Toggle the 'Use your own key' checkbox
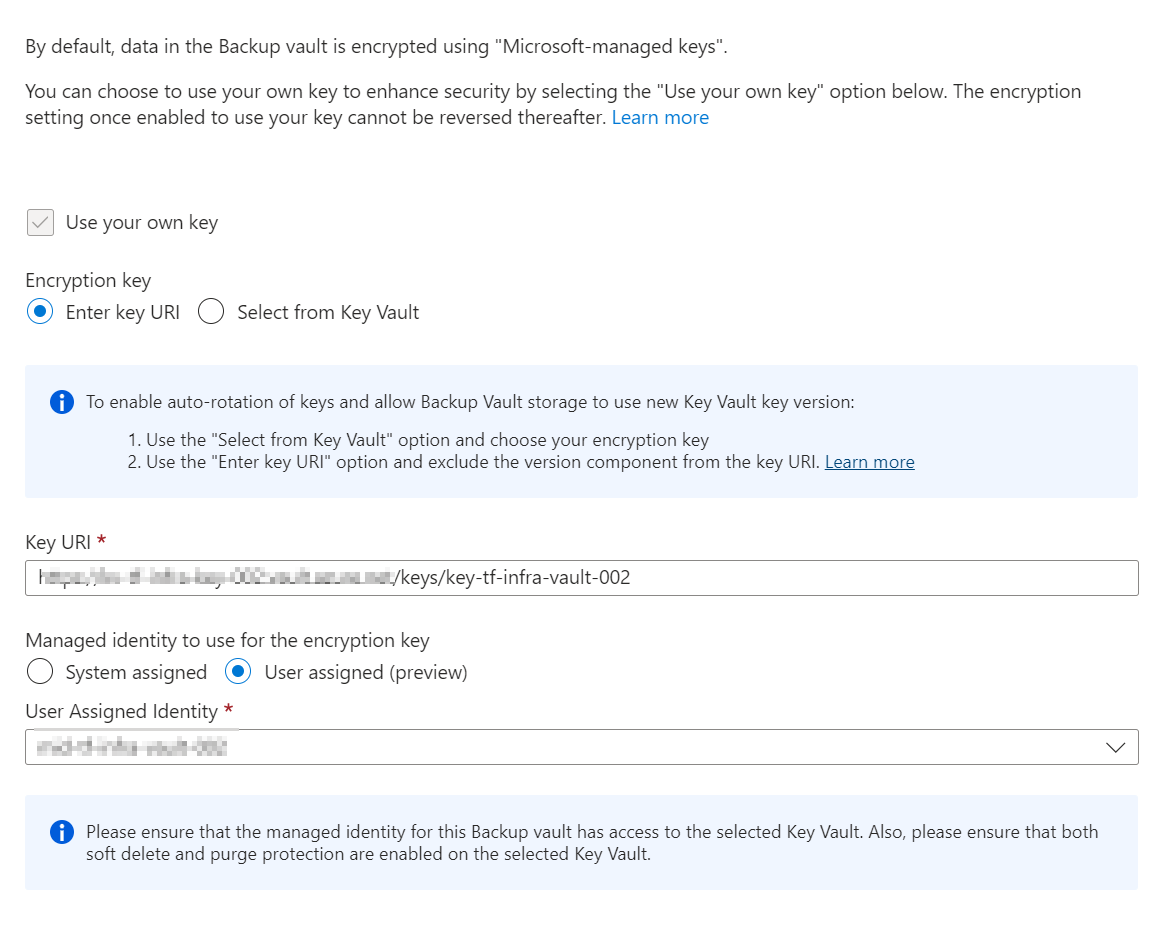The height and width of the screenshot is (925, 1176). [40, 222]
